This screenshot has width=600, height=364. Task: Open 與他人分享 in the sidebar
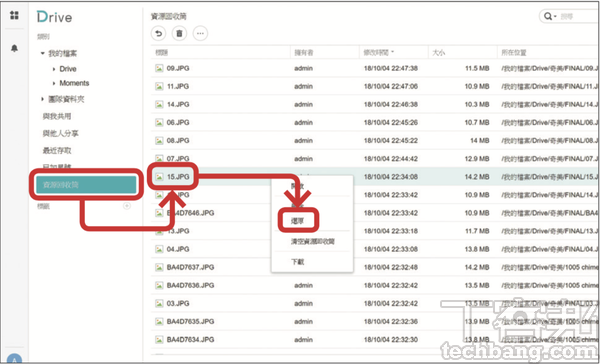60,133
